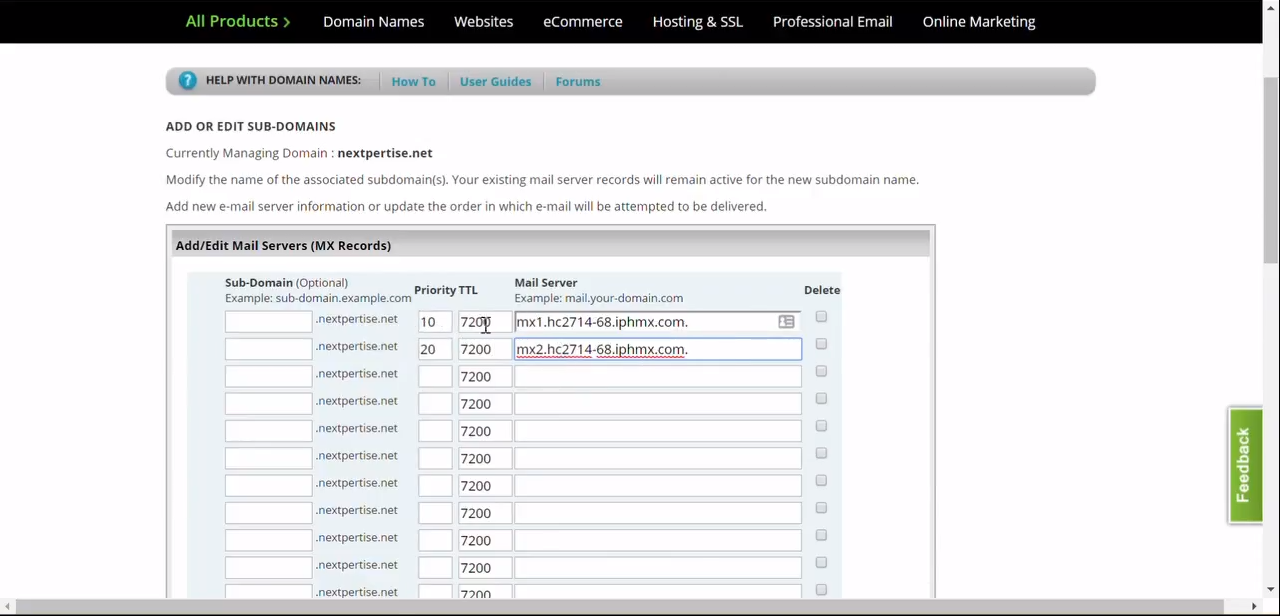Check Delete box in eighth MX row

coord(821,508)
